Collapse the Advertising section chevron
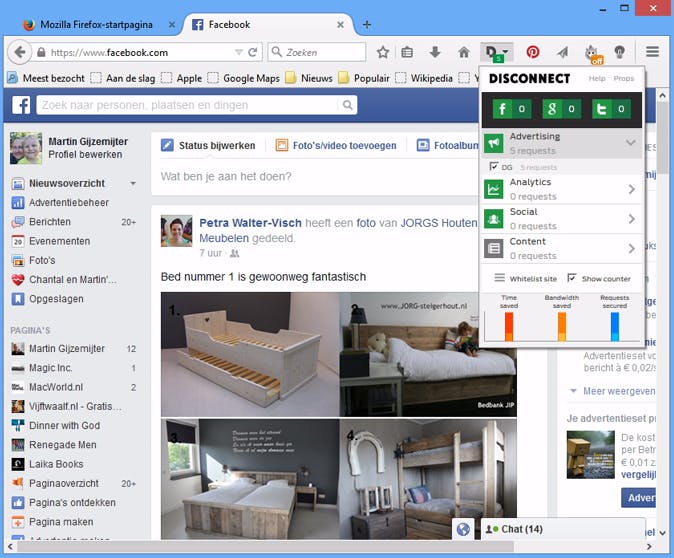The width and height of the screenshot is (674, 558). [630, 142]
